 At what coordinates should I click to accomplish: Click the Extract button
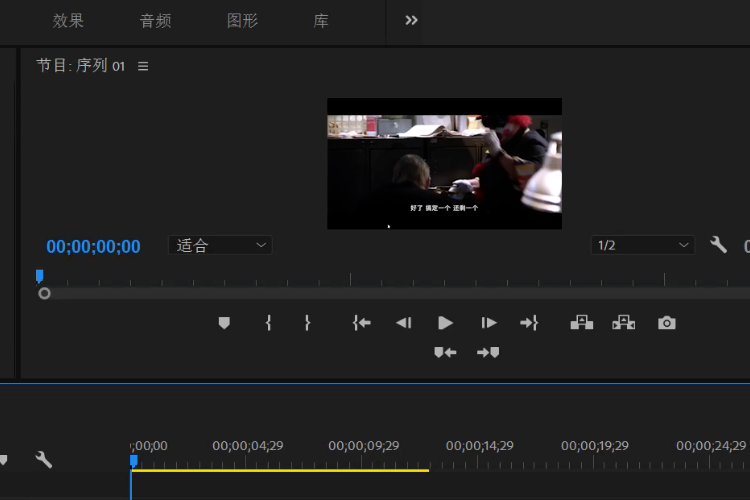(x=624, y=322)
